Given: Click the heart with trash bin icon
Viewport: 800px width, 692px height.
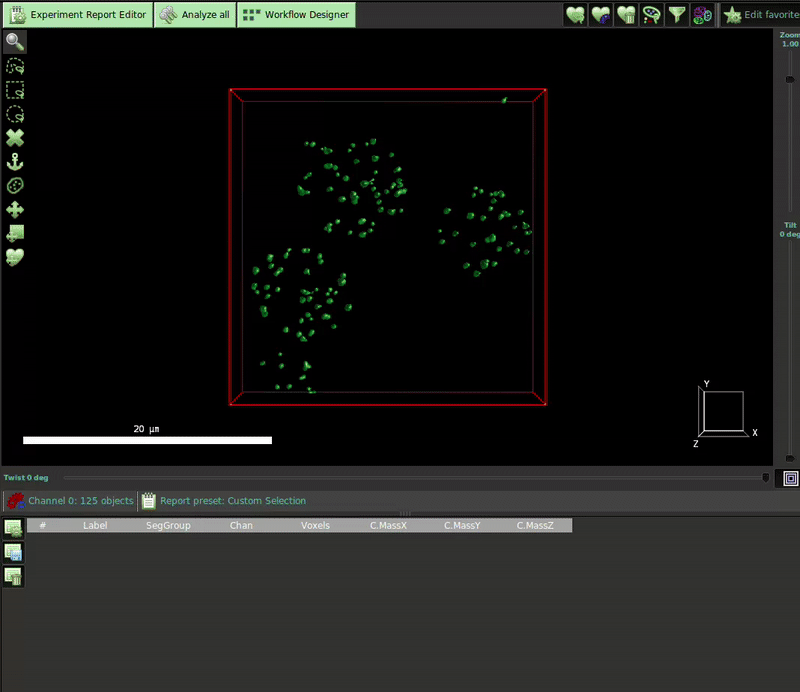Looking at the screenshot, I should pos(626,15).
